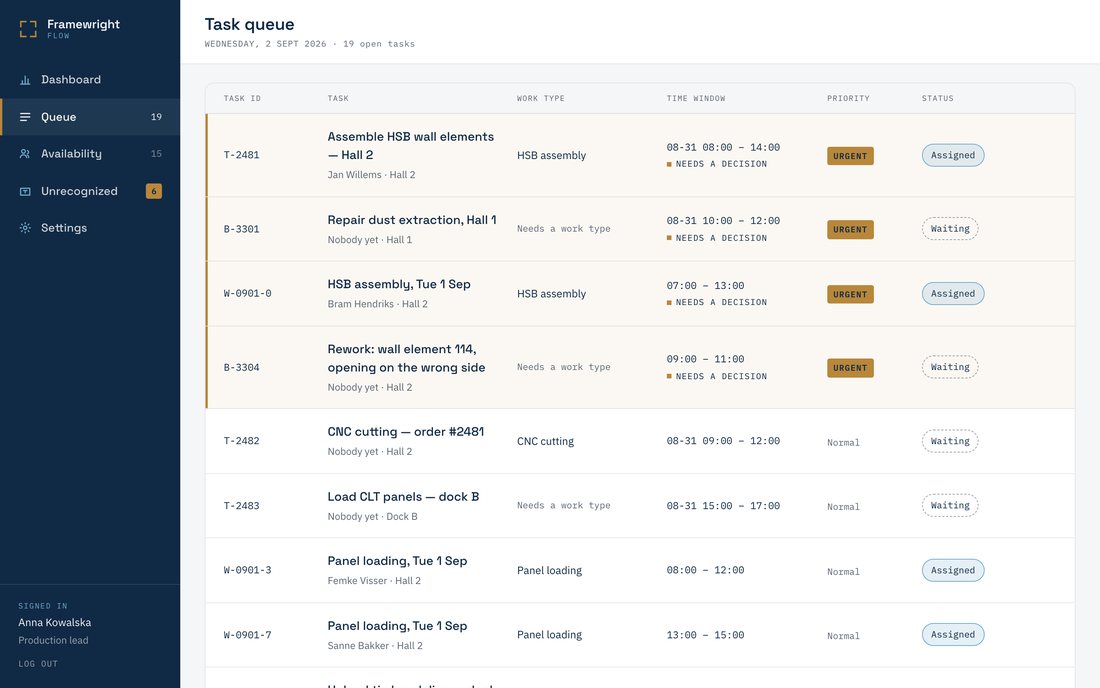Click the Task column header
The image size is (1100, 688).
338,98
